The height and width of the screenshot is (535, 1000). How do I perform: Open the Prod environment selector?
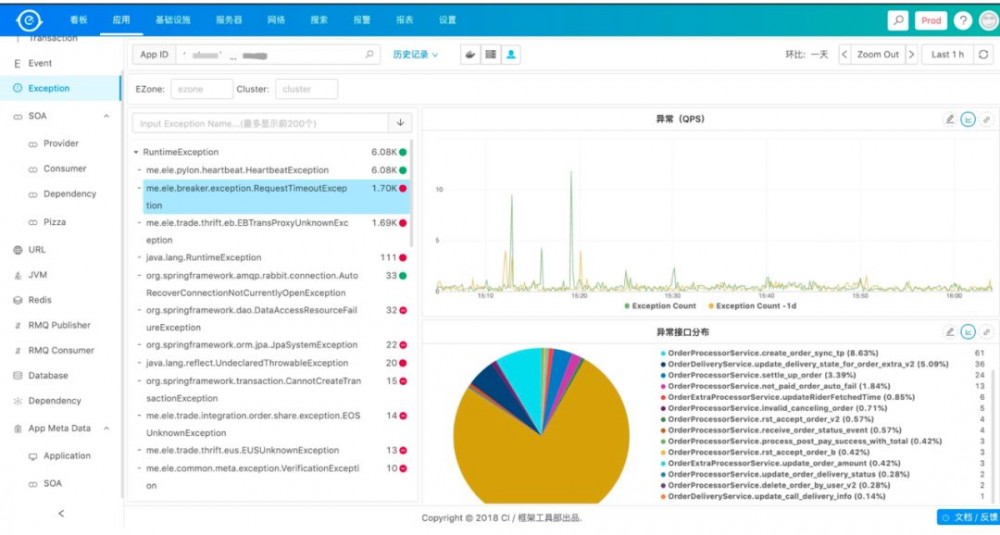(x=930, y=20)
